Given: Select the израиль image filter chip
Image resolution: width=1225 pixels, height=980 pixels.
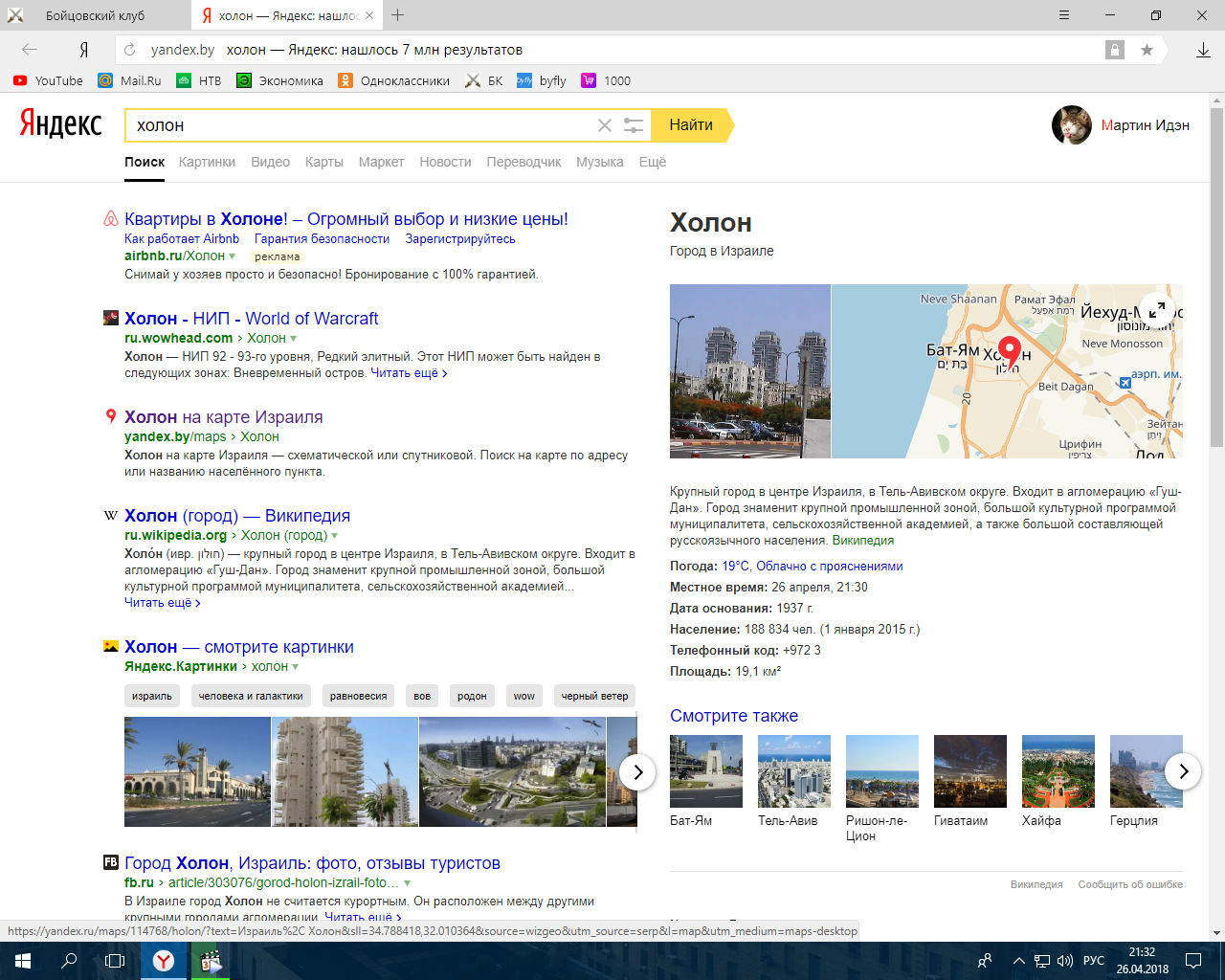Looking at the screenshot, I should pos(152,696).
